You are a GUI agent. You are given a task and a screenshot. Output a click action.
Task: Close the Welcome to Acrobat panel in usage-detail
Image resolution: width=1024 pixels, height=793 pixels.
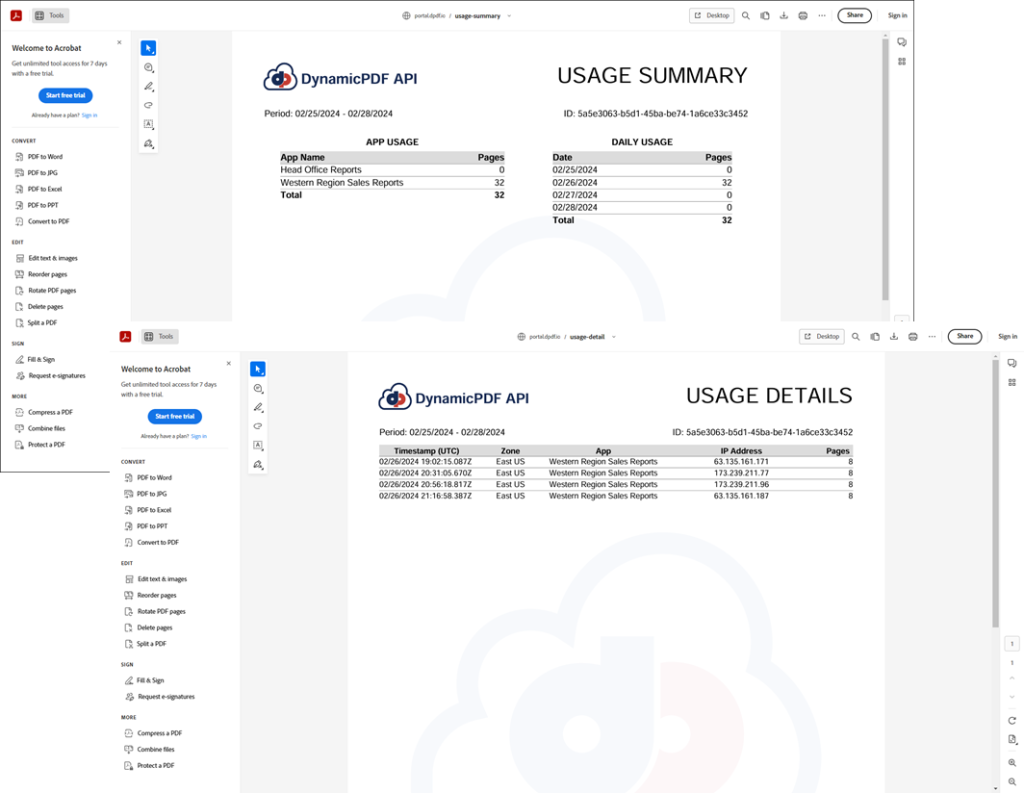coord(229,363)
